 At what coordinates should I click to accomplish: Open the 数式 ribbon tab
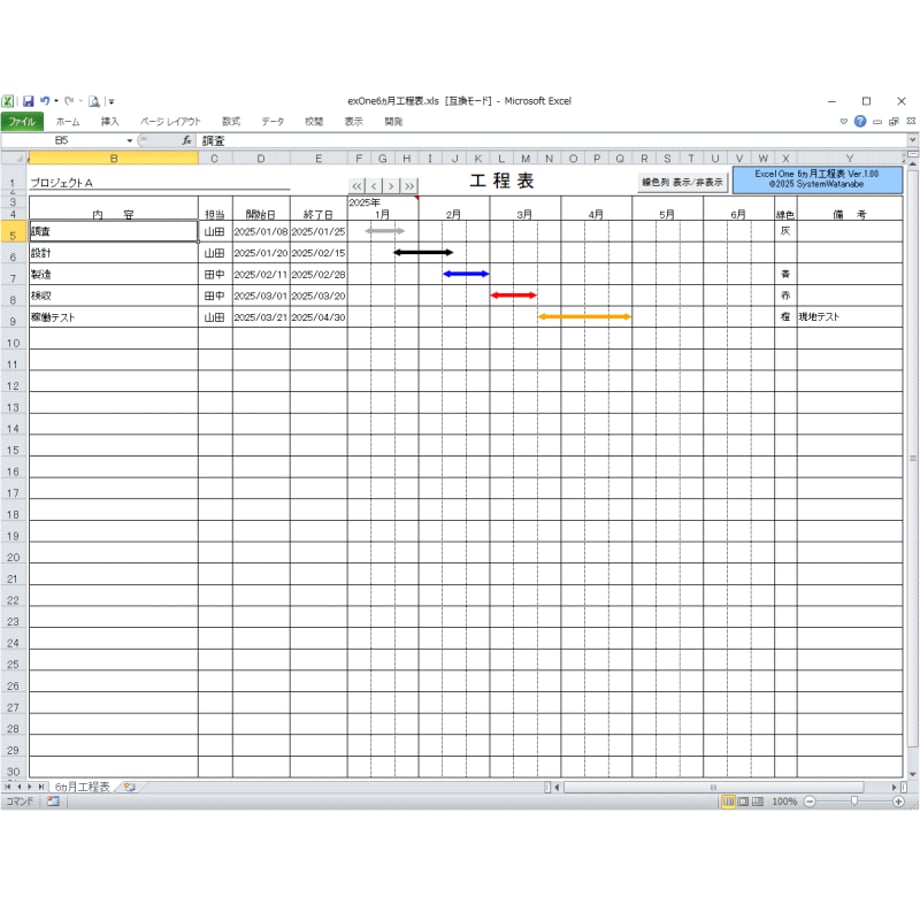coord(231,121)
